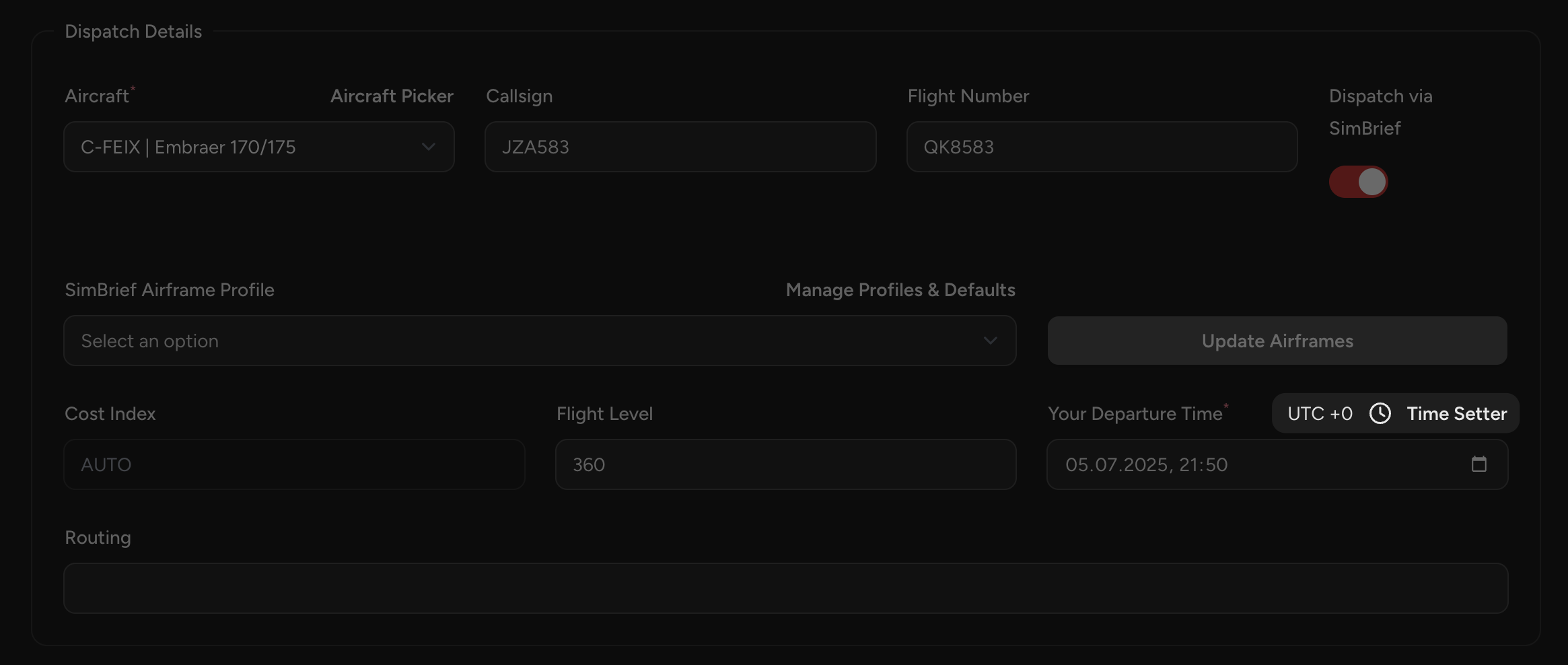Click the clock icon in Time Setter
Screen dimensions: 1568x665
coord(1381,413)
